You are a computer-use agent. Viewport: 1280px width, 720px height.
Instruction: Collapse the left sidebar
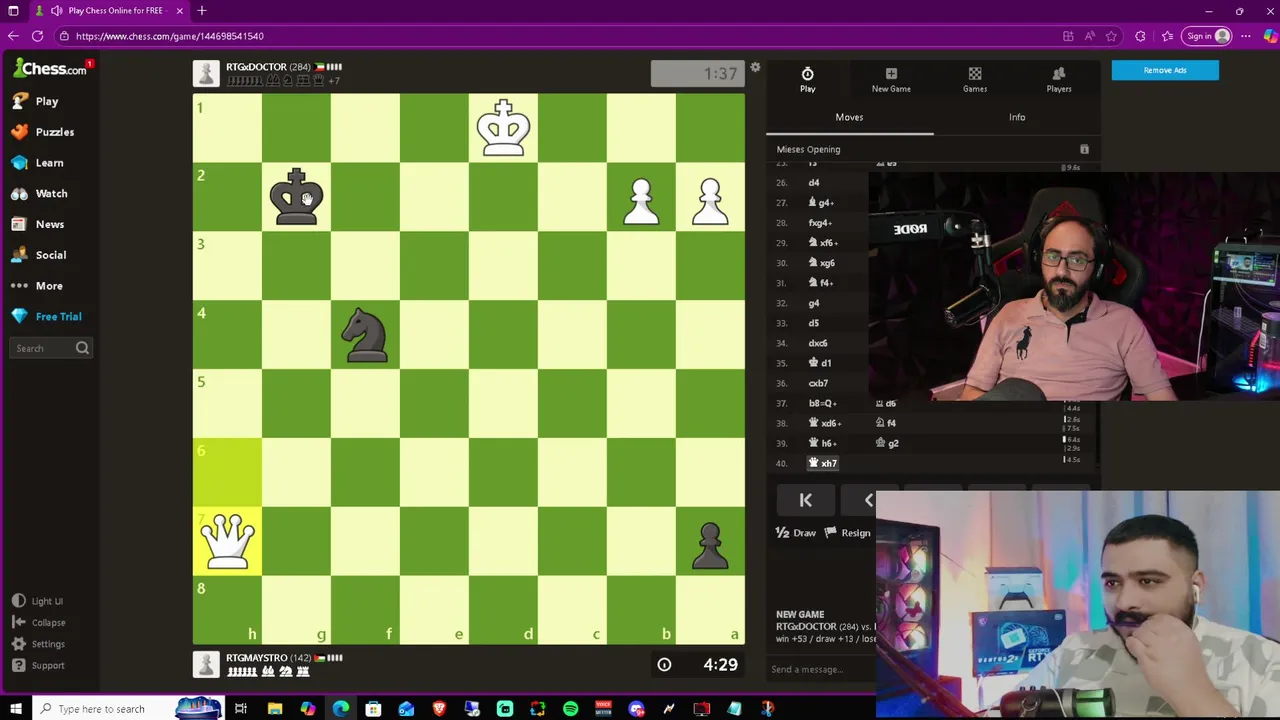pos(39,622)
